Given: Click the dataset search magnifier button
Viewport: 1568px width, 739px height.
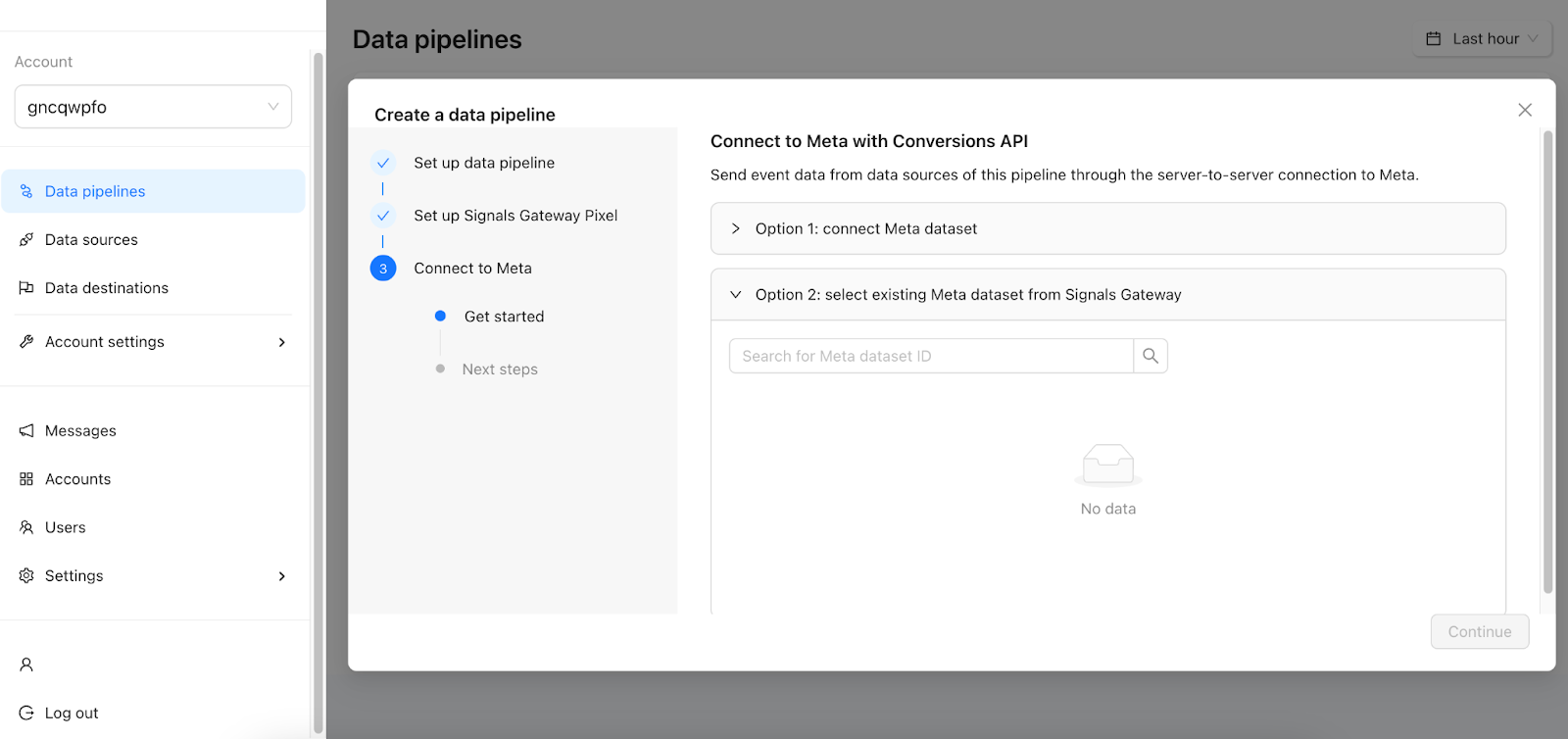Looking at the screenshot, I should coord(1151,356).
